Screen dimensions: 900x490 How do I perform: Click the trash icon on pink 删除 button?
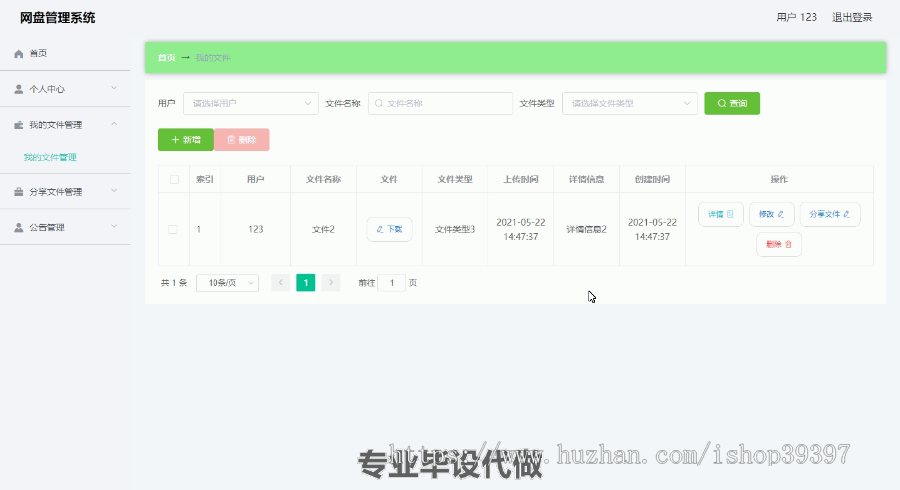click(x=231, y=139)
